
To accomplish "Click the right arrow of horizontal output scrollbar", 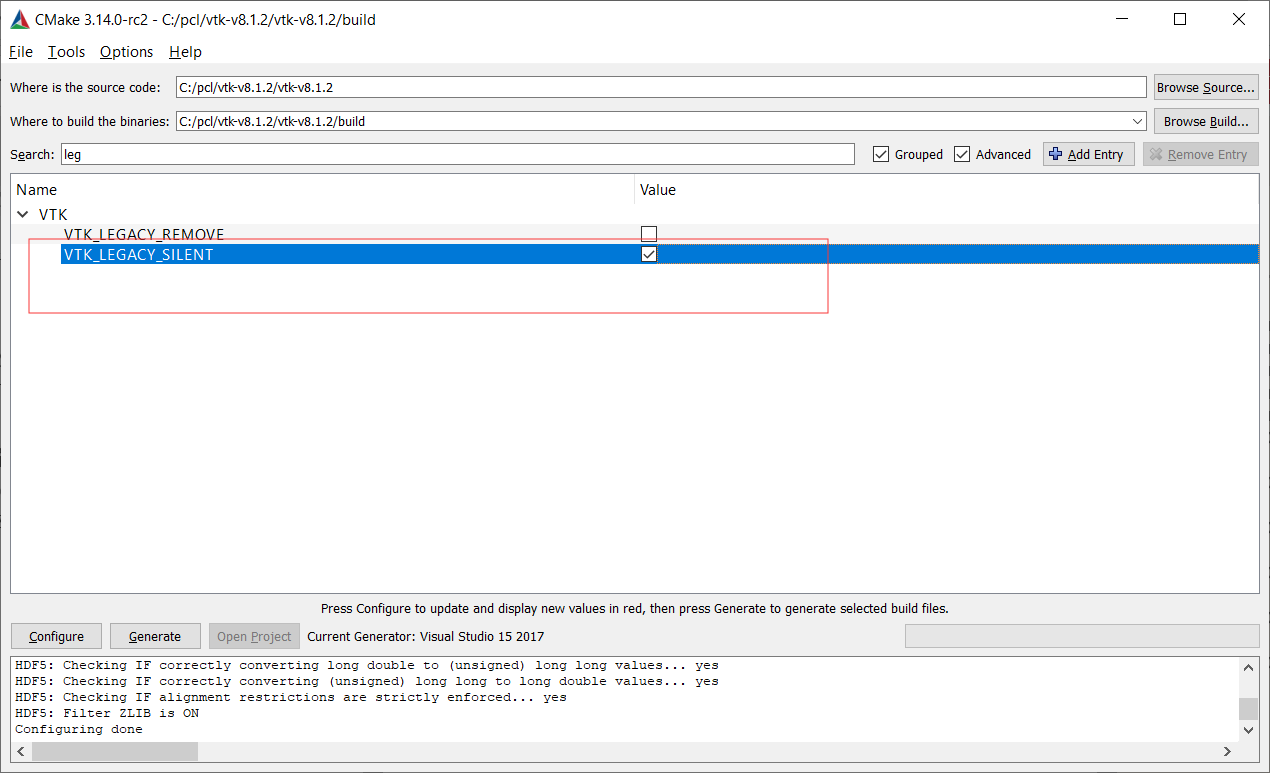I will [x=1228, y=751].
